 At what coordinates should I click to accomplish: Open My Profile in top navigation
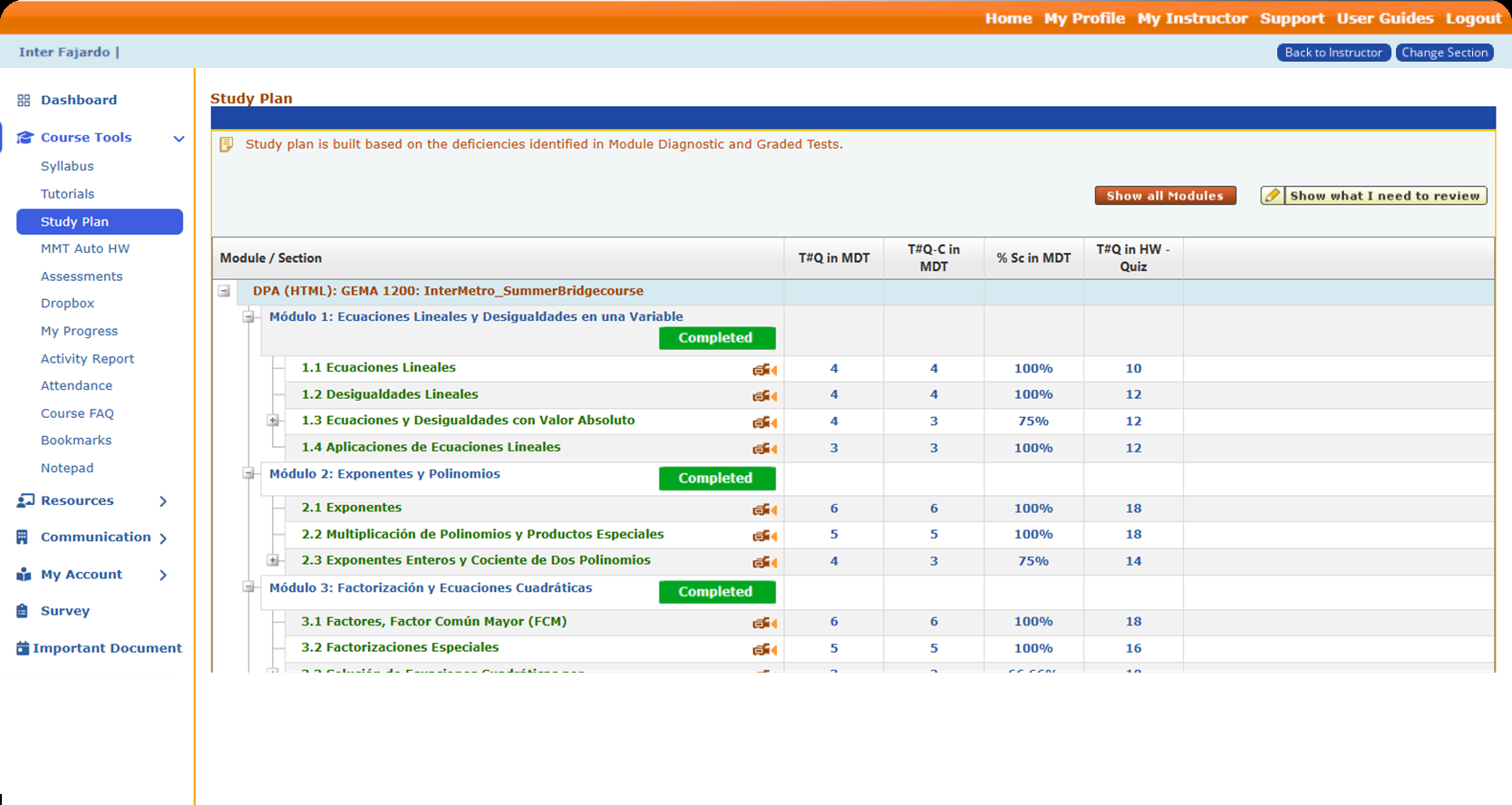[x=1084, y=18]
